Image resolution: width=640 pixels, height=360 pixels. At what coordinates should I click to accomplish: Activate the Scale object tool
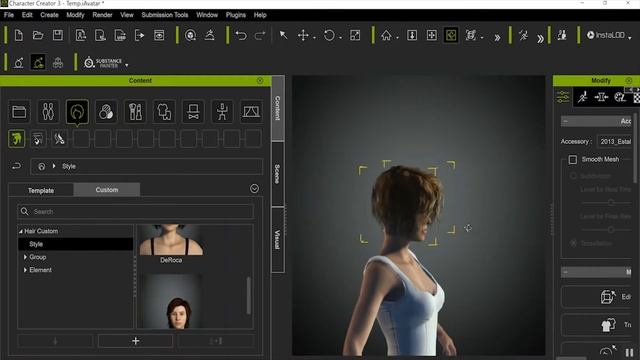355,36
